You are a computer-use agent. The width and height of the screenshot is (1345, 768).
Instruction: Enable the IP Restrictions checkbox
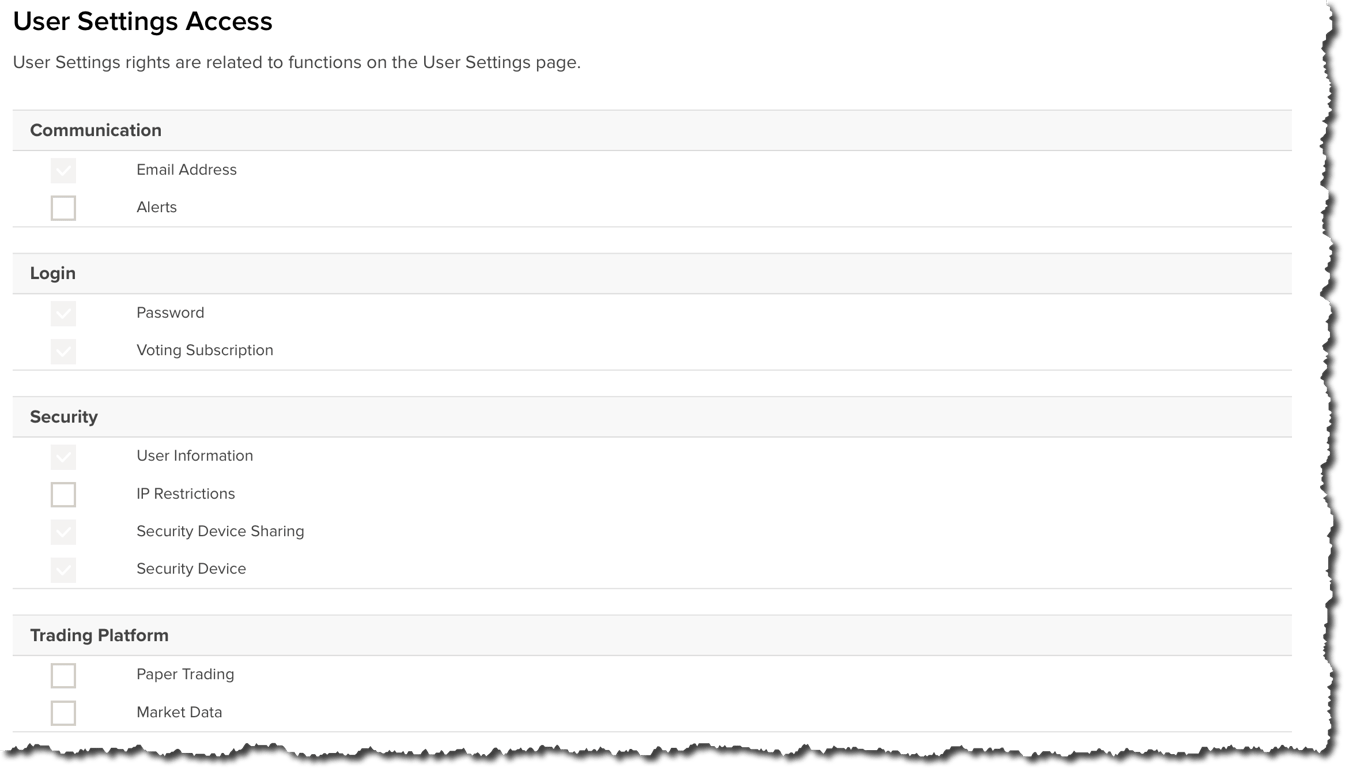tap(63, 494)
